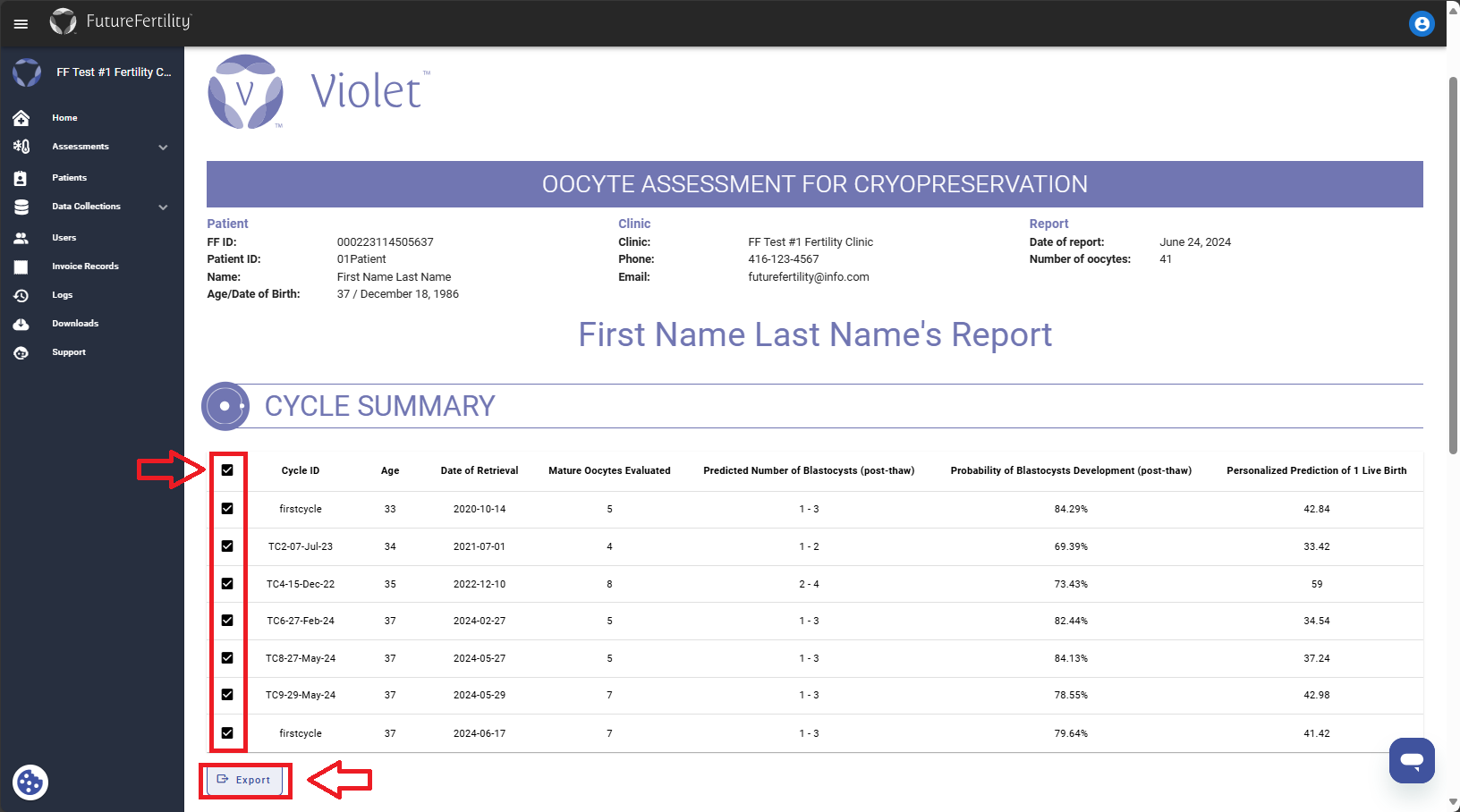Expand the Assessments menu
Image resolution: width=1460 pixels, height=812 pixels.
click(163, 146)
